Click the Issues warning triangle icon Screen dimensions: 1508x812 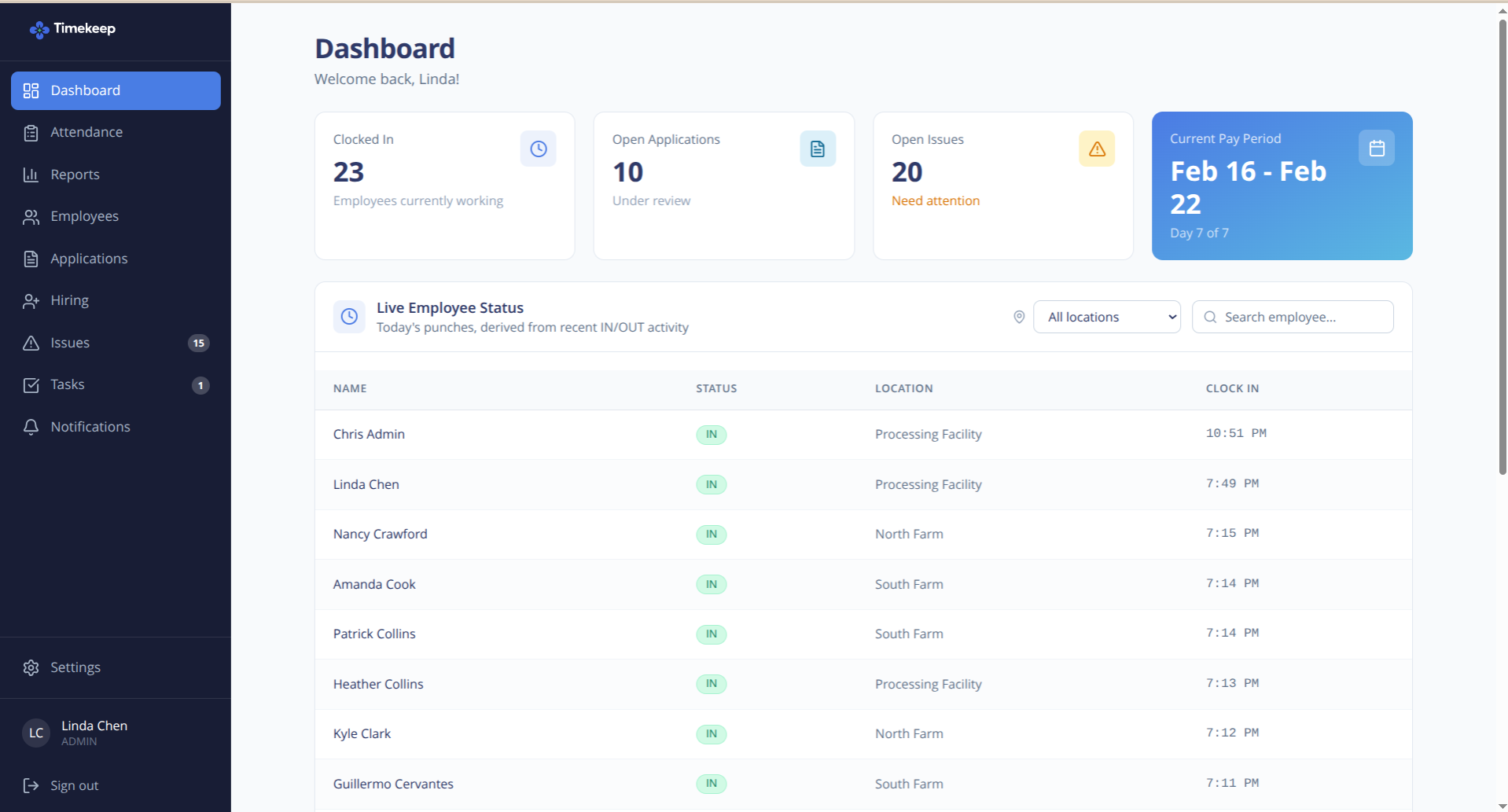[31, 342]
